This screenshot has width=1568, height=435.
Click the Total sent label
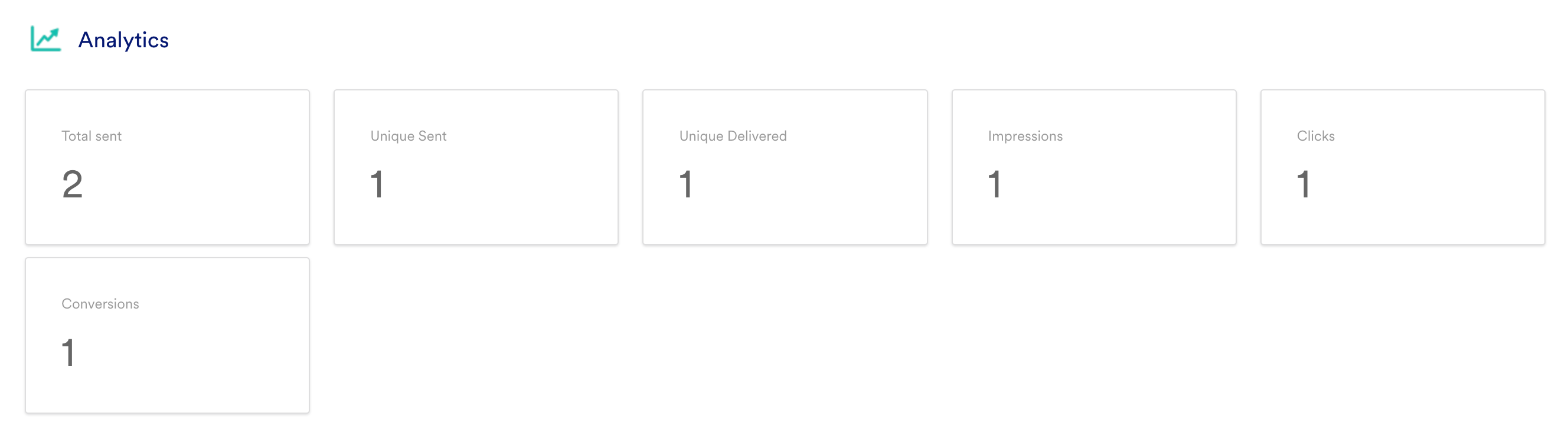pyautogui.click(x=92, y=136)
